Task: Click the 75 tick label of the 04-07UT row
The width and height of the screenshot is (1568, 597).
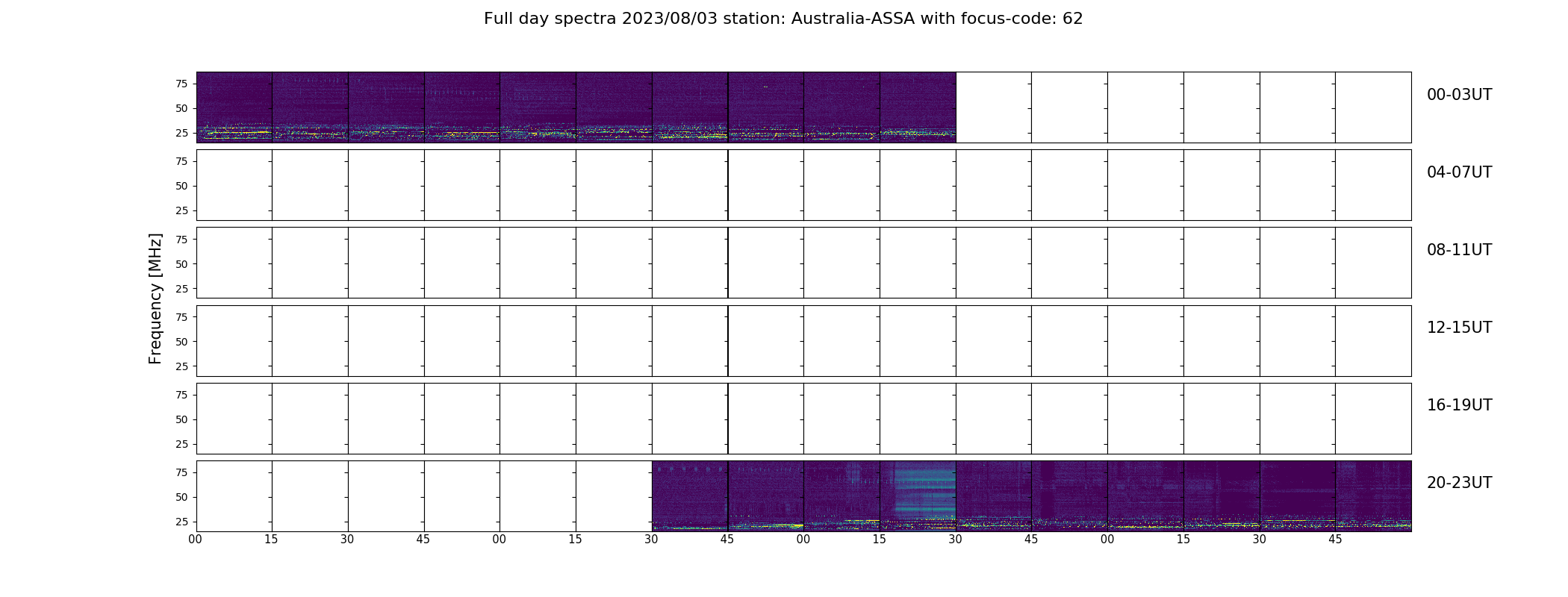Action: click(181, 161)
